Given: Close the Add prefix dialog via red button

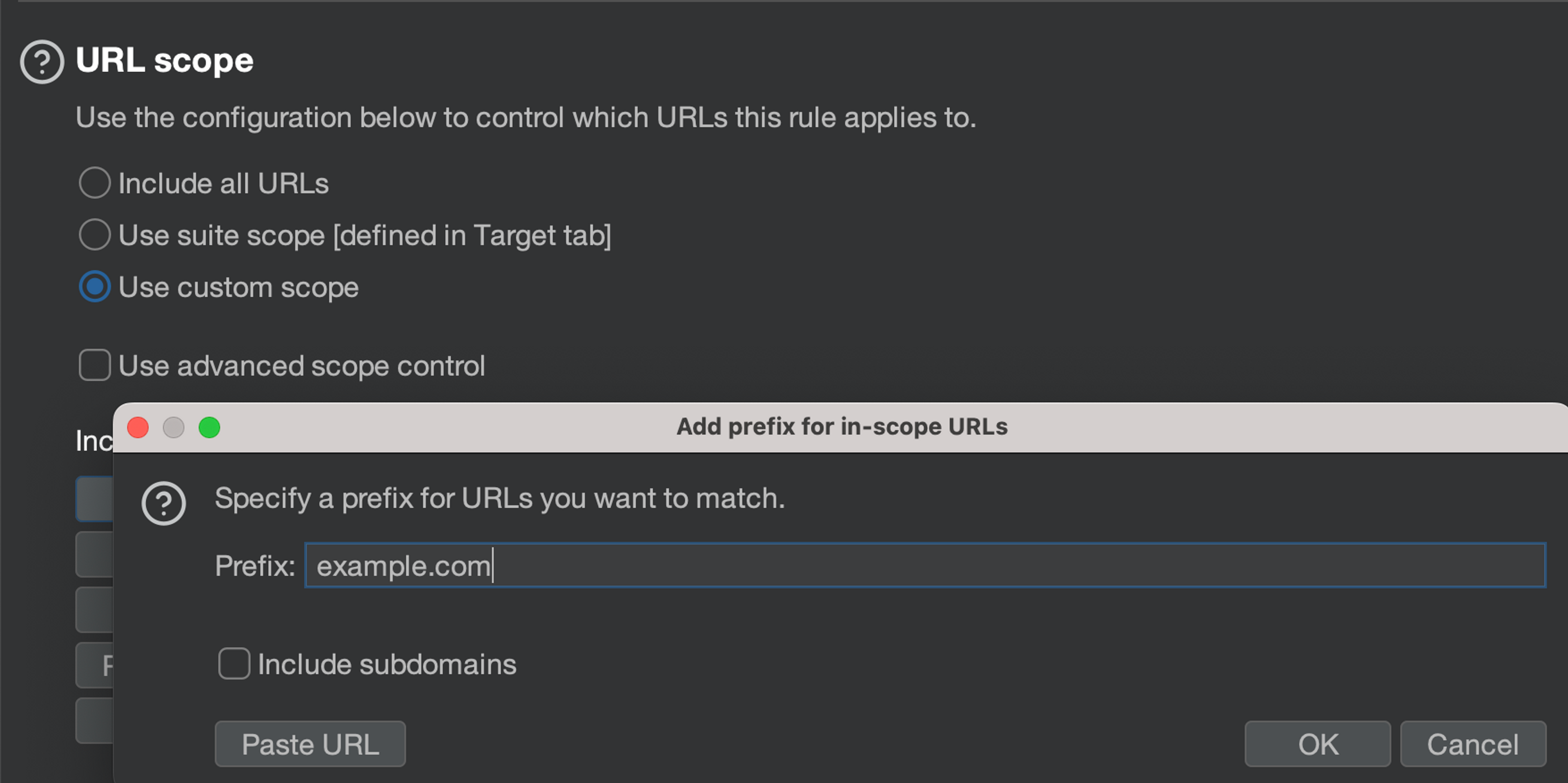Looking at the screenshot, I should coord(138,427).
